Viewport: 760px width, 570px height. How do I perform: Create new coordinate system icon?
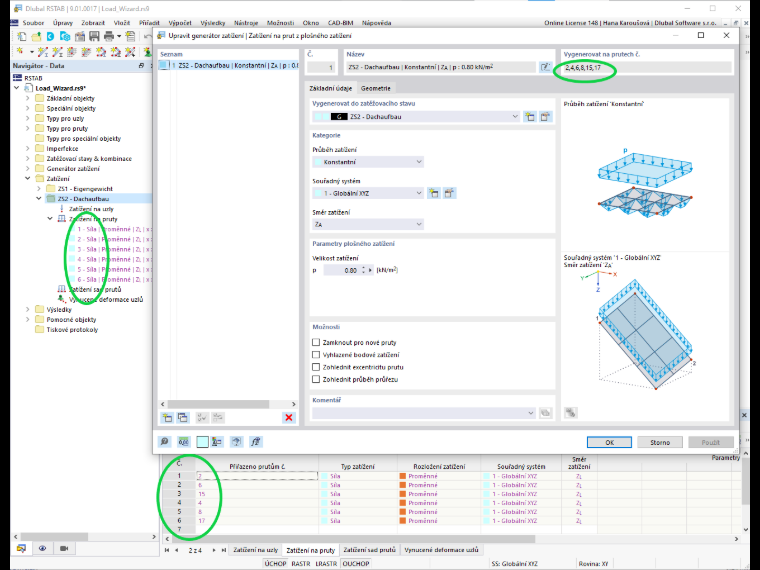pos(434,193)
